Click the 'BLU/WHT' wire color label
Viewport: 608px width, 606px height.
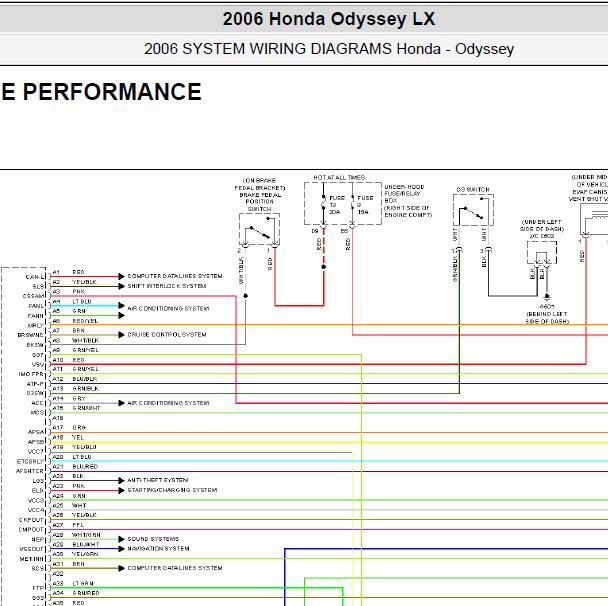pyautogui.click(x=86, y=545)
